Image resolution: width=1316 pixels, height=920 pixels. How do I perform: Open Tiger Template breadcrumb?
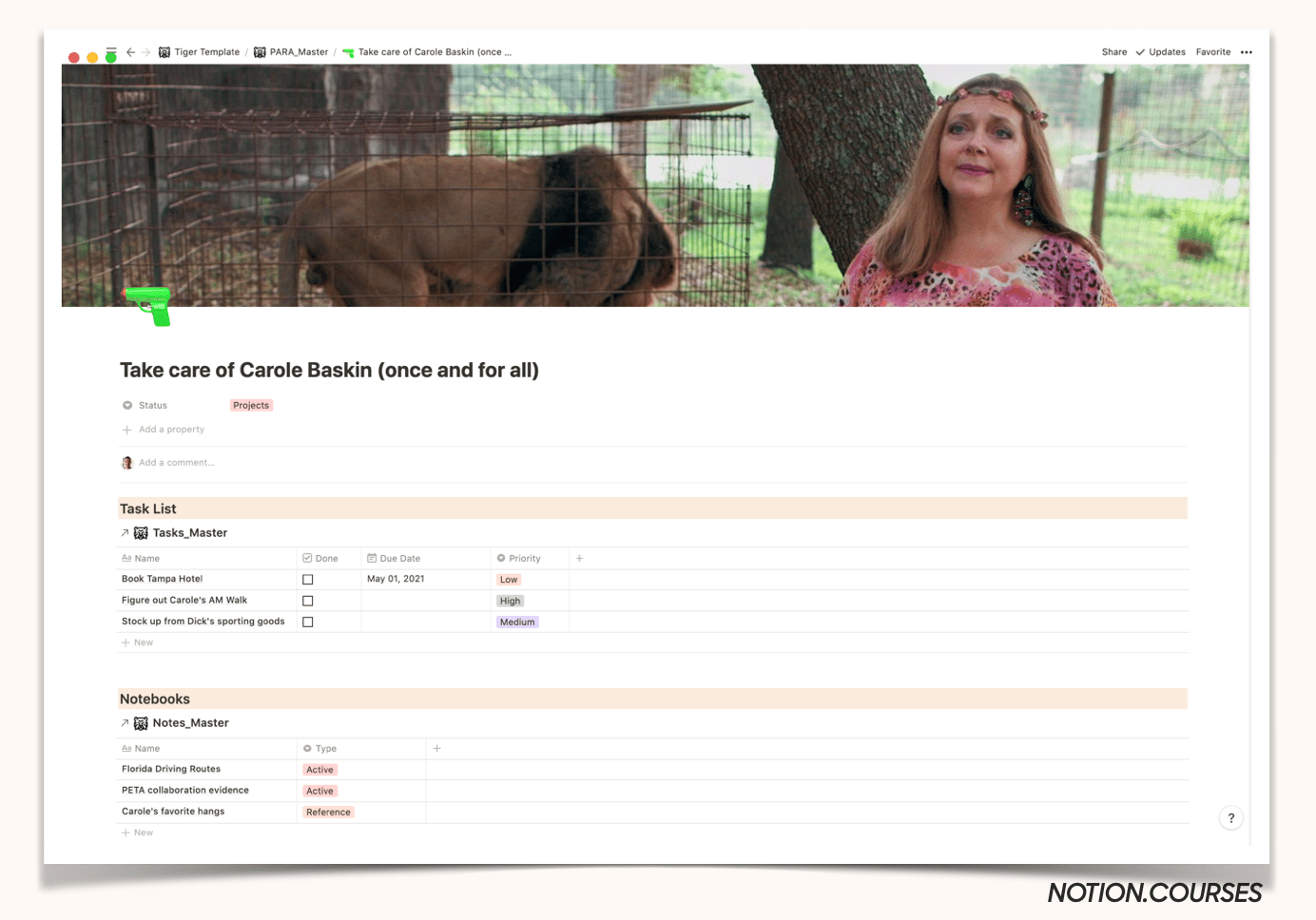click(207, 52)
